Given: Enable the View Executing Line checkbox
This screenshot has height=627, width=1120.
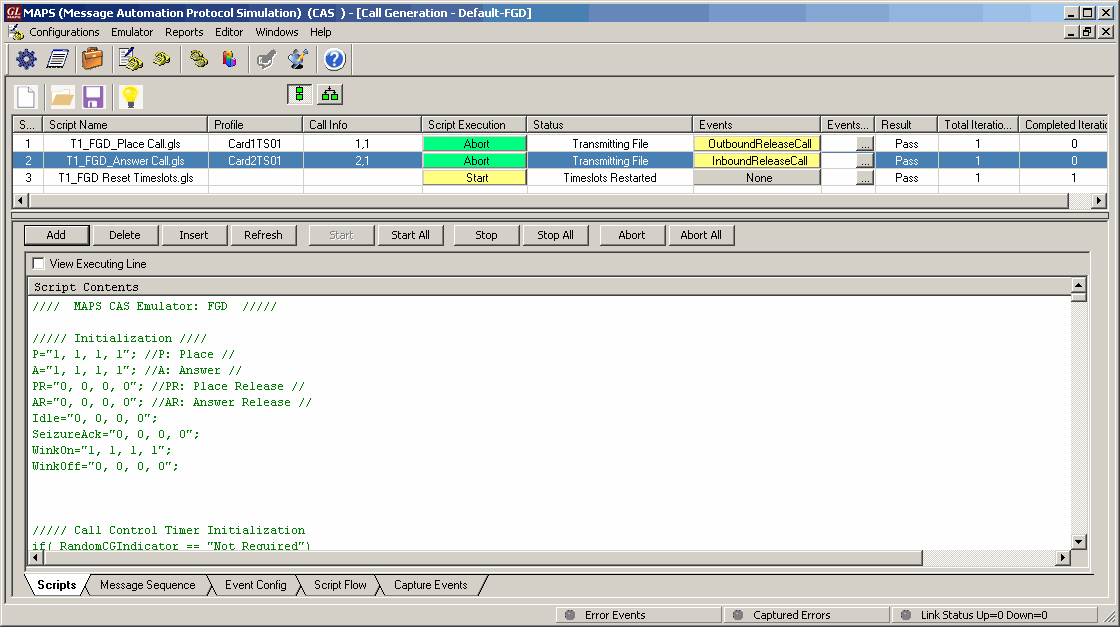Looking at the screenshot, I should click(x=39, y=264).
